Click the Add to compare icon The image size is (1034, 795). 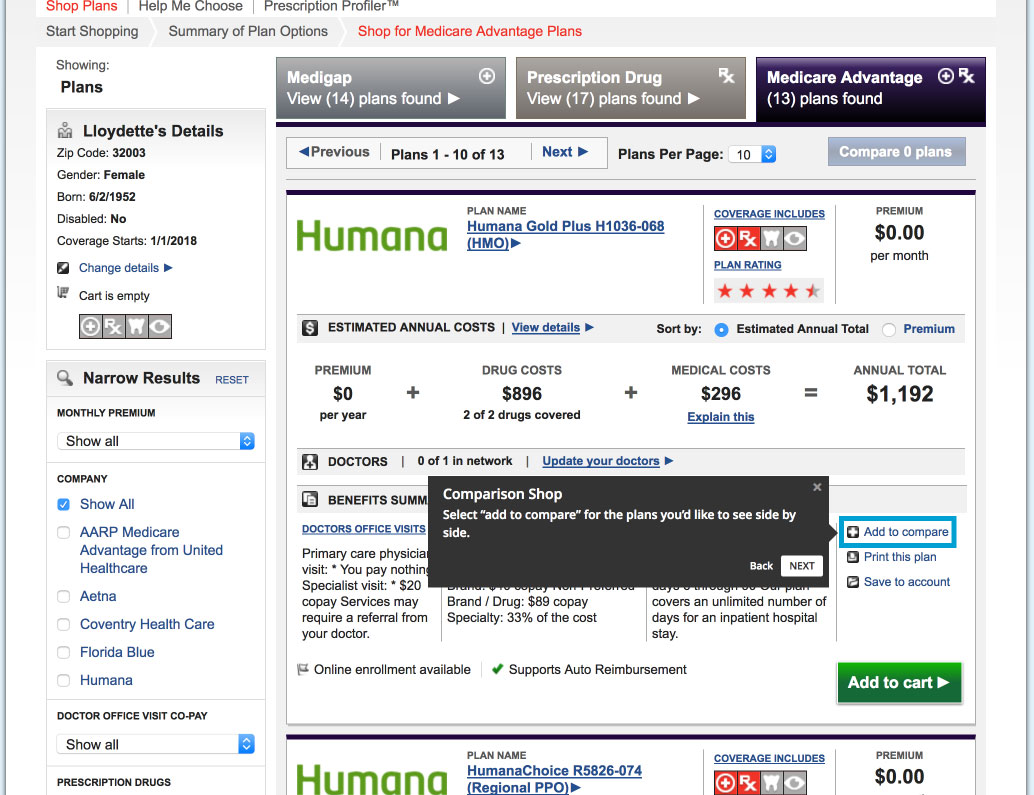point(853,532)
